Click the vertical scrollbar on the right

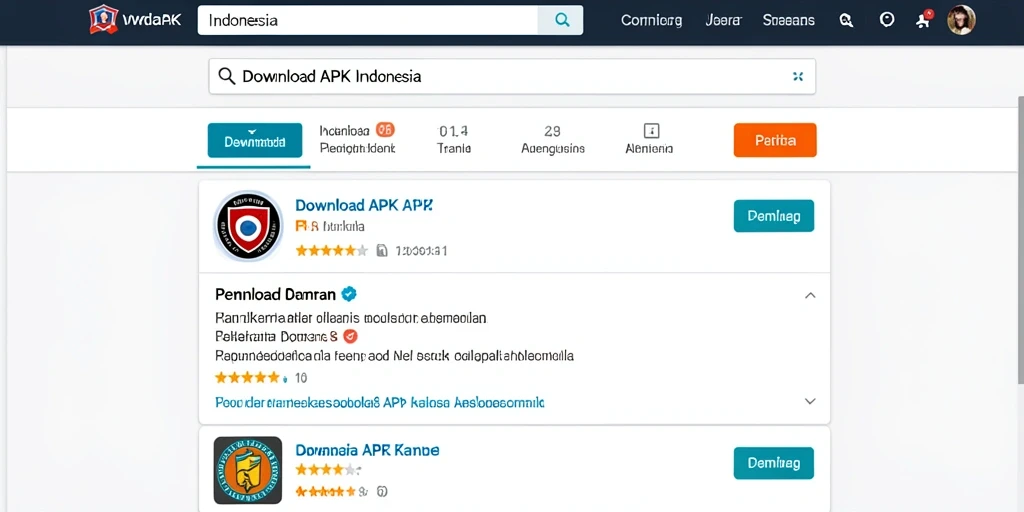tap(1020, 239)
